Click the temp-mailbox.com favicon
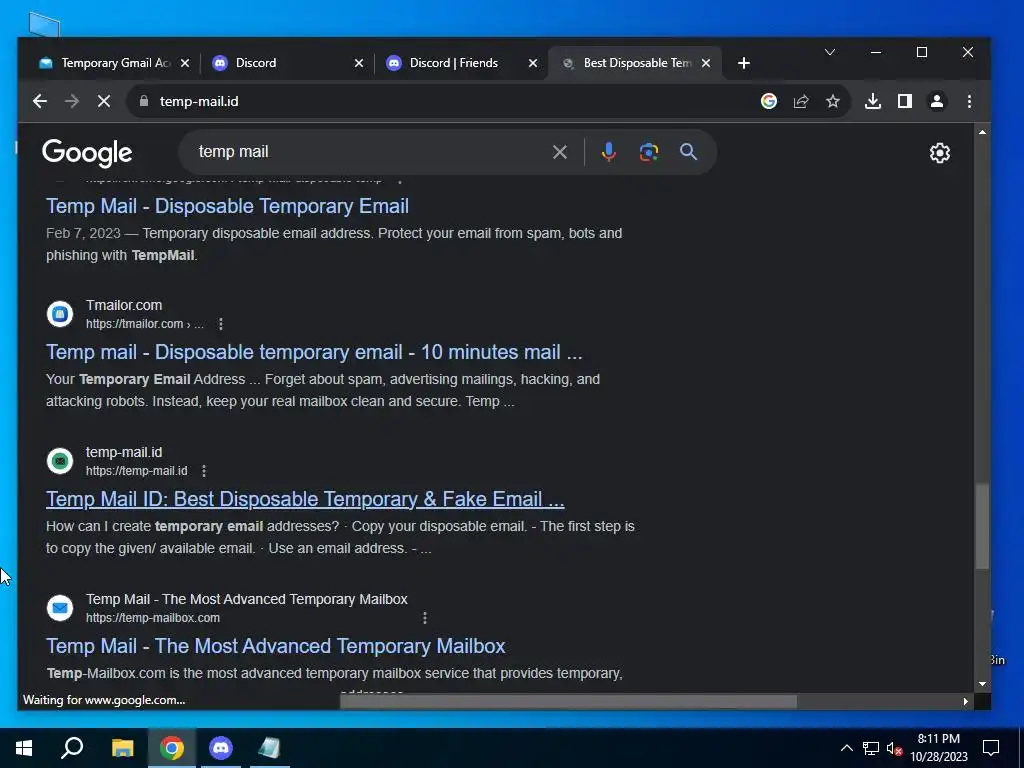The height and width of the screenshot is (768, 1024). (60, 608)
